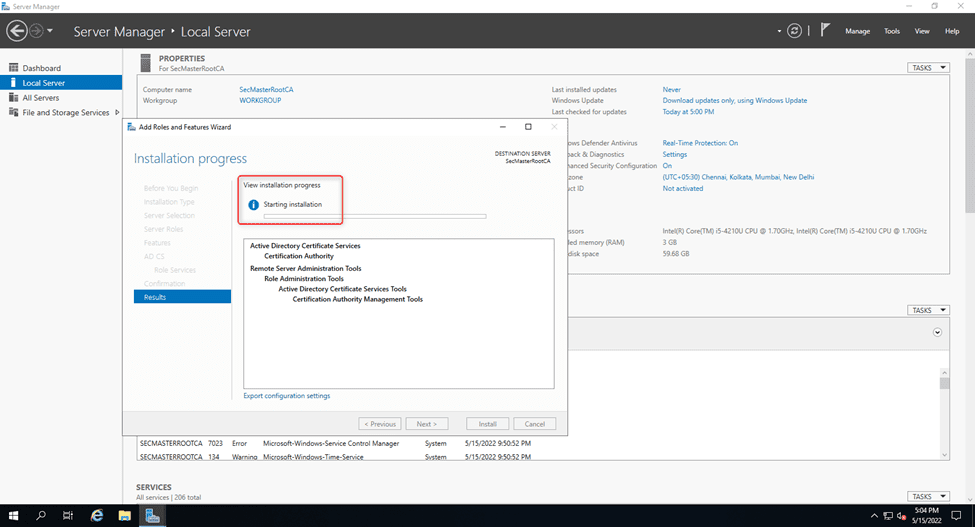
Task: Select Active Directory Certificate Services entry
Action: (305, 245)
